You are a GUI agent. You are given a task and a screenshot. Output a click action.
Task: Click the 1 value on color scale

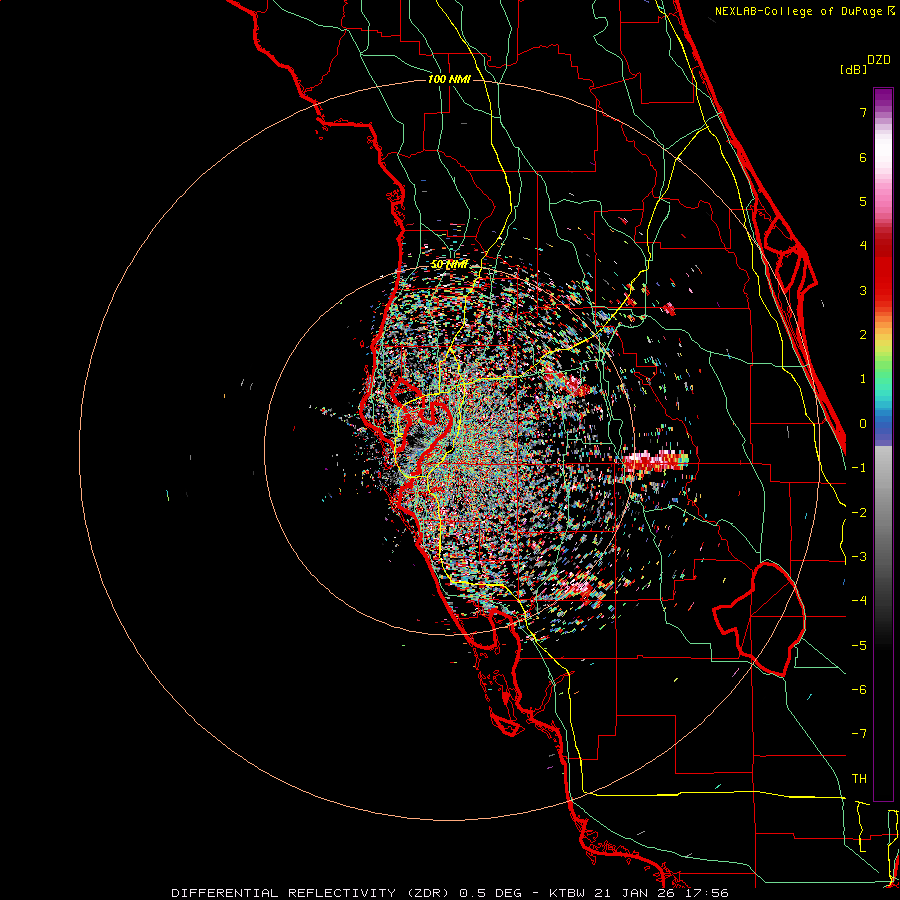click(x=863, y=379)
